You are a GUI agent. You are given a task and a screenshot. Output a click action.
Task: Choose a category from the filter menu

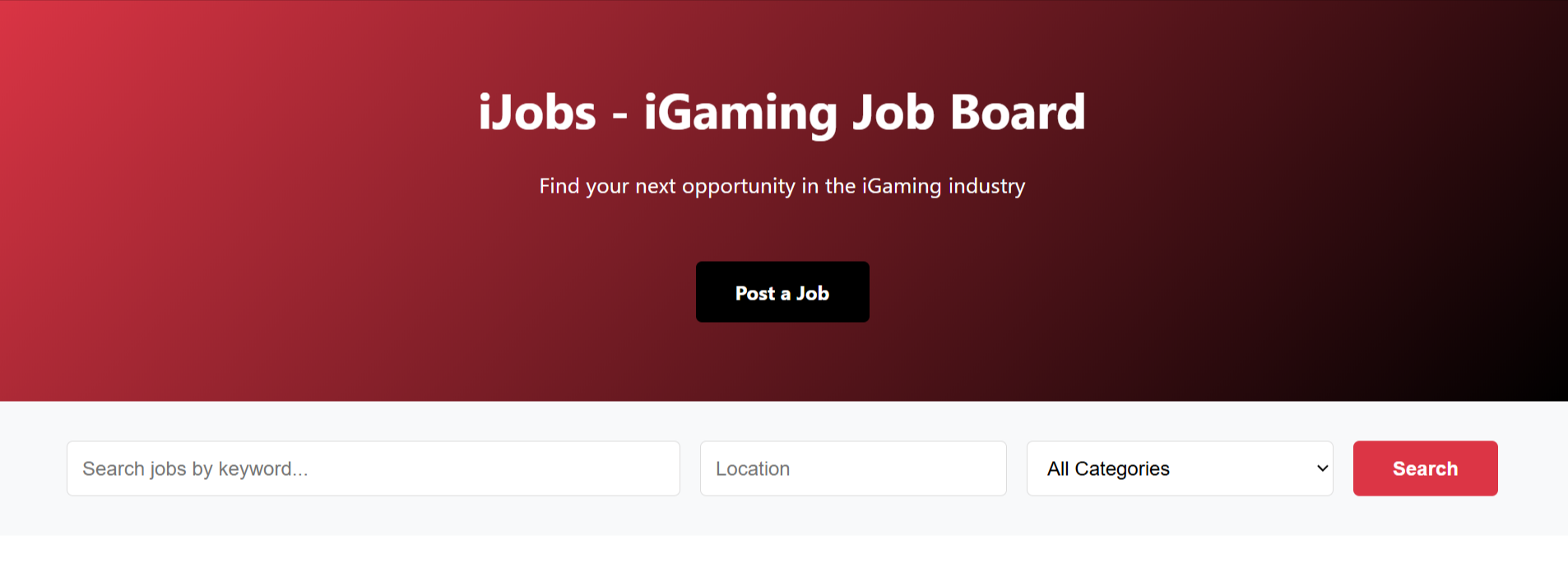[x=1178, y=468]
